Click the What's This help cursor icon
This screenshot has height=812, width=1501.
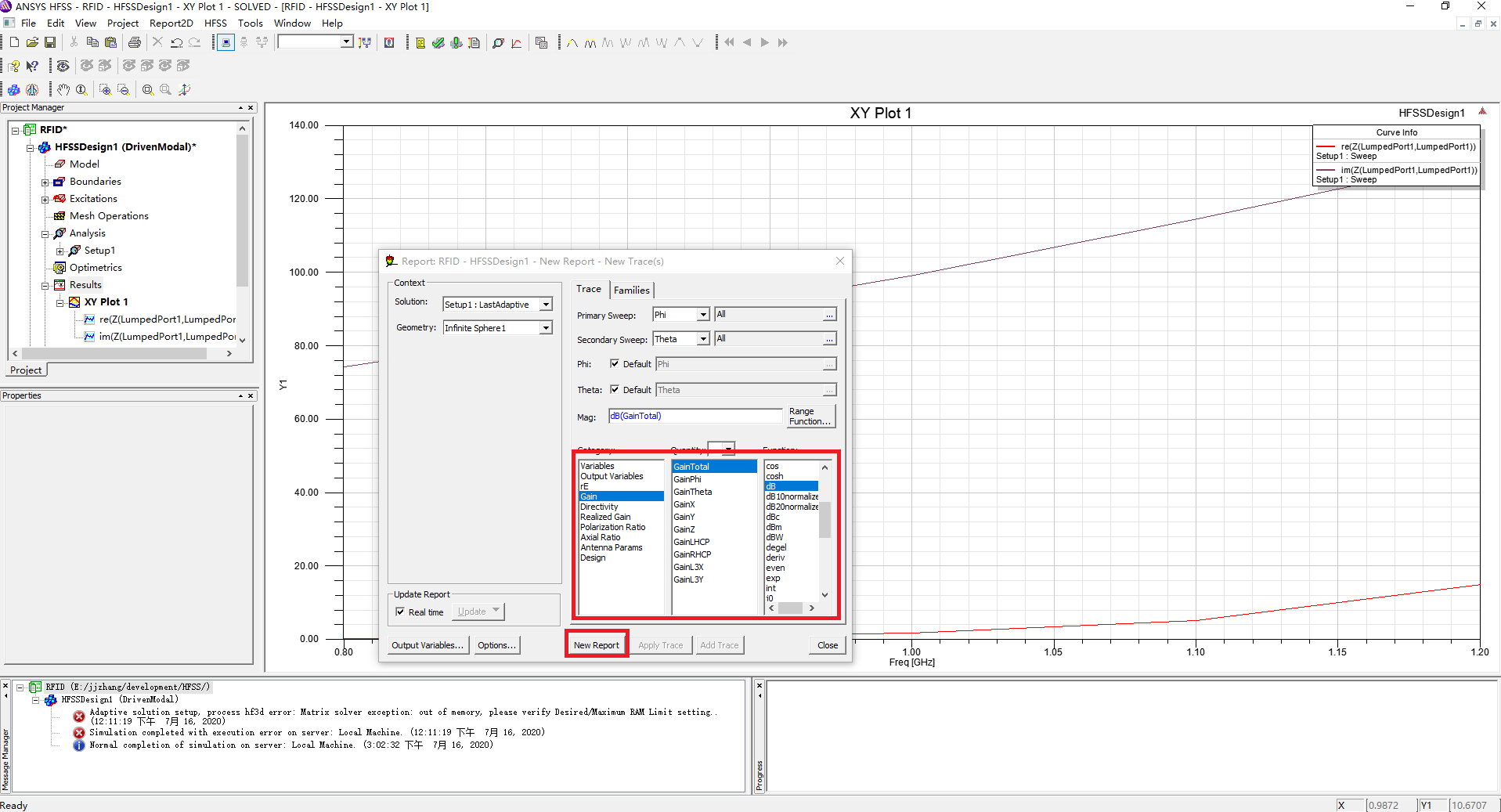[x=32, y=66]
